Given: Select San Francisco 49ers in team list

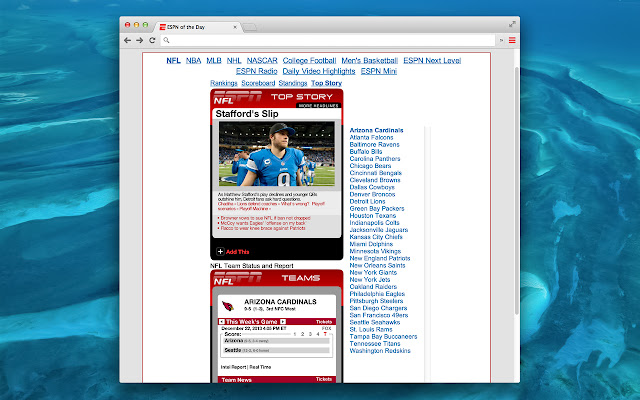Looking at the screenshot, I should (379, 315).
